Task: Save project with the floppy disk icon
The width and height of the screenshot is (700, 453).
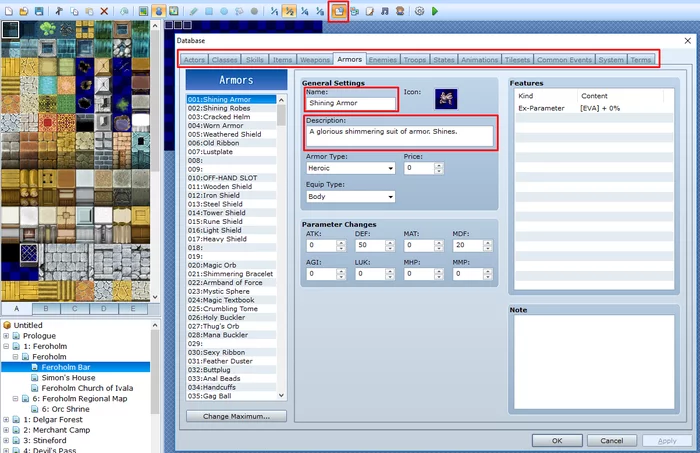Action: [x=39, y=11]
